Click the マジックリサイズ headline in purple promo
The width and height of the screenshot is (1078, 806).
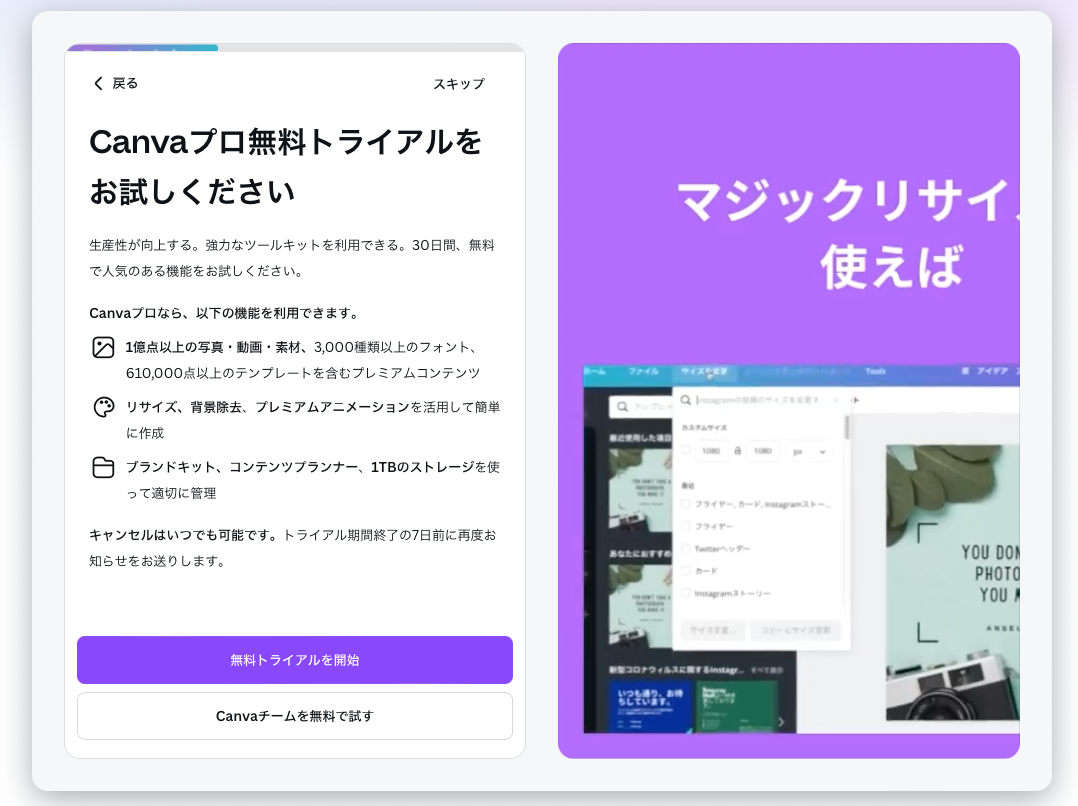coord(848,200)
